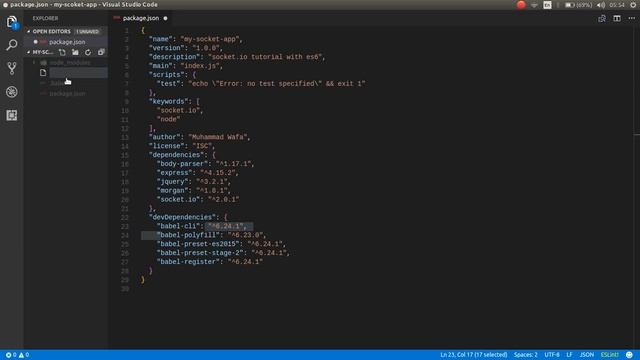Click the clock in the top panel
This screenshot has width=640, height=360.
click(617, 5)
